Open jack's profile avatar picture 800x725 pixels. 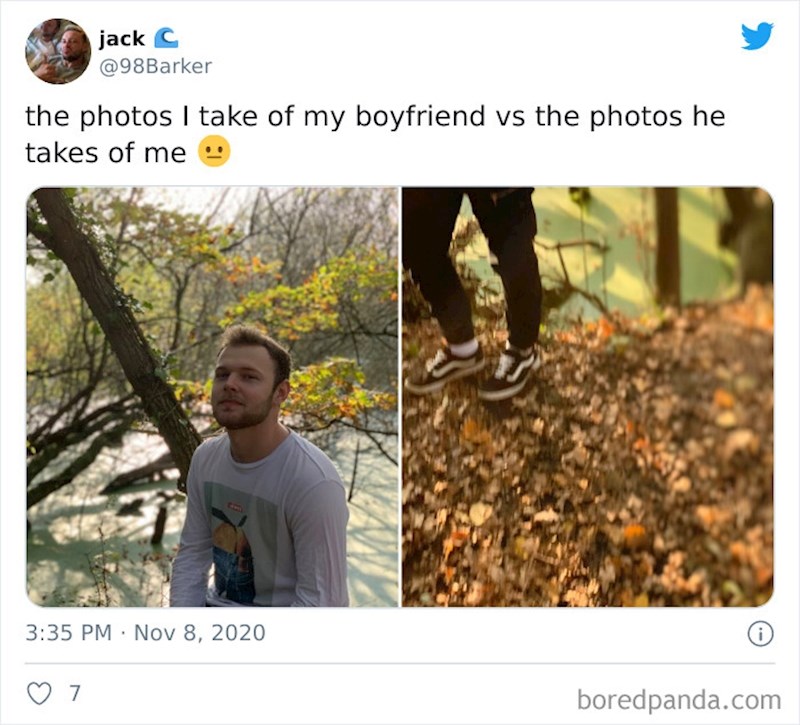click(58, 50)
